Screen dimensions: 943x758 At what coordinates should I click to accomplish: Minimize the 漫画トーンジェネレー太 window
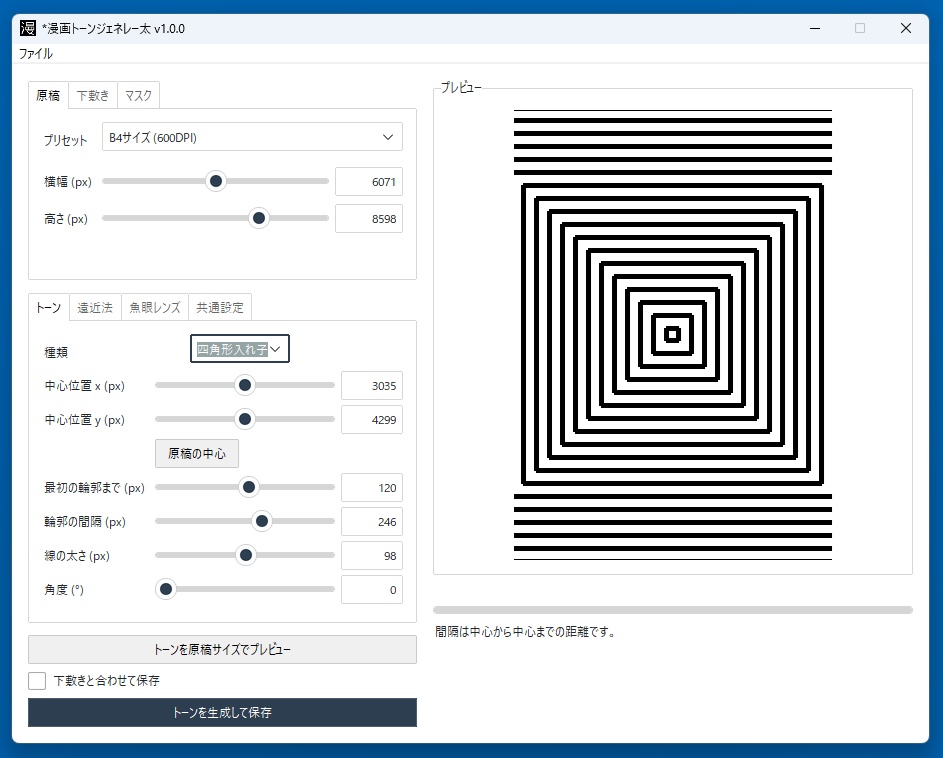pyautogui.click(x=815, y=28)
